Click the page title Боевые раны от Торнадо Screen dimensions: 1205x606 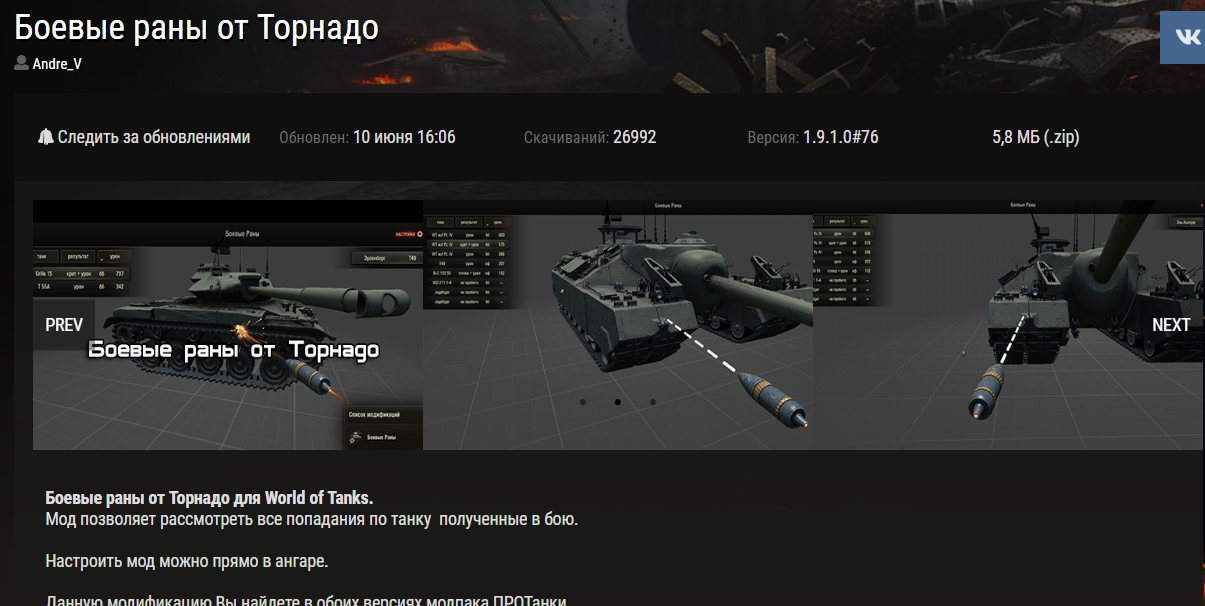pyautogui.click(x=197, y=28)
